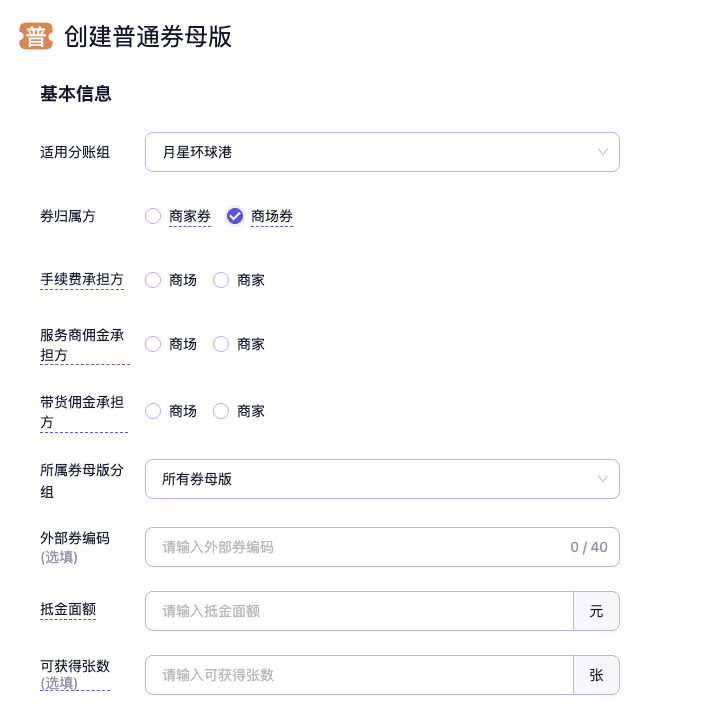Click the 月星环球港 selected value
712x709 pixels.
pyautogui.click(x=197, y=152)
